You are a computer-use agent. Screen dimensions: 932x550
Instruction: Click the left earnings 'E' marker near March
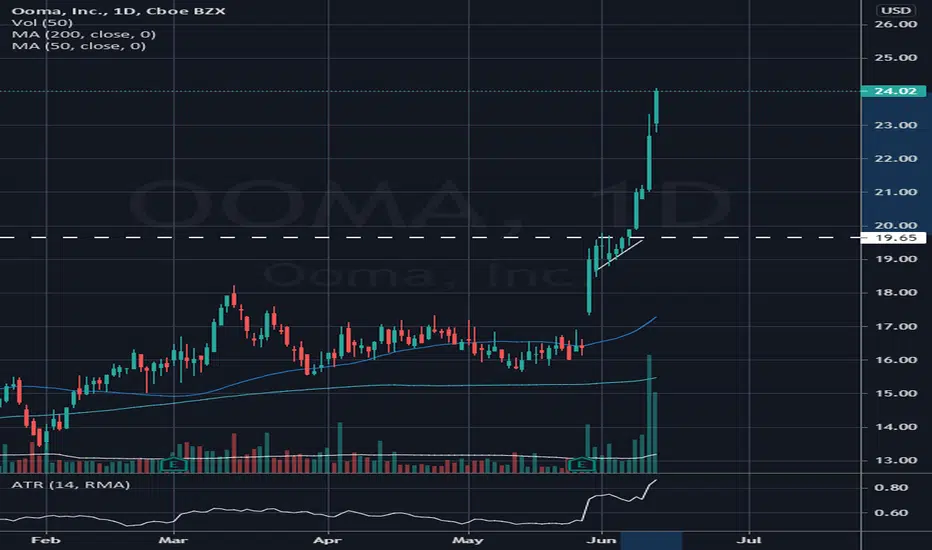pos(174,464)
